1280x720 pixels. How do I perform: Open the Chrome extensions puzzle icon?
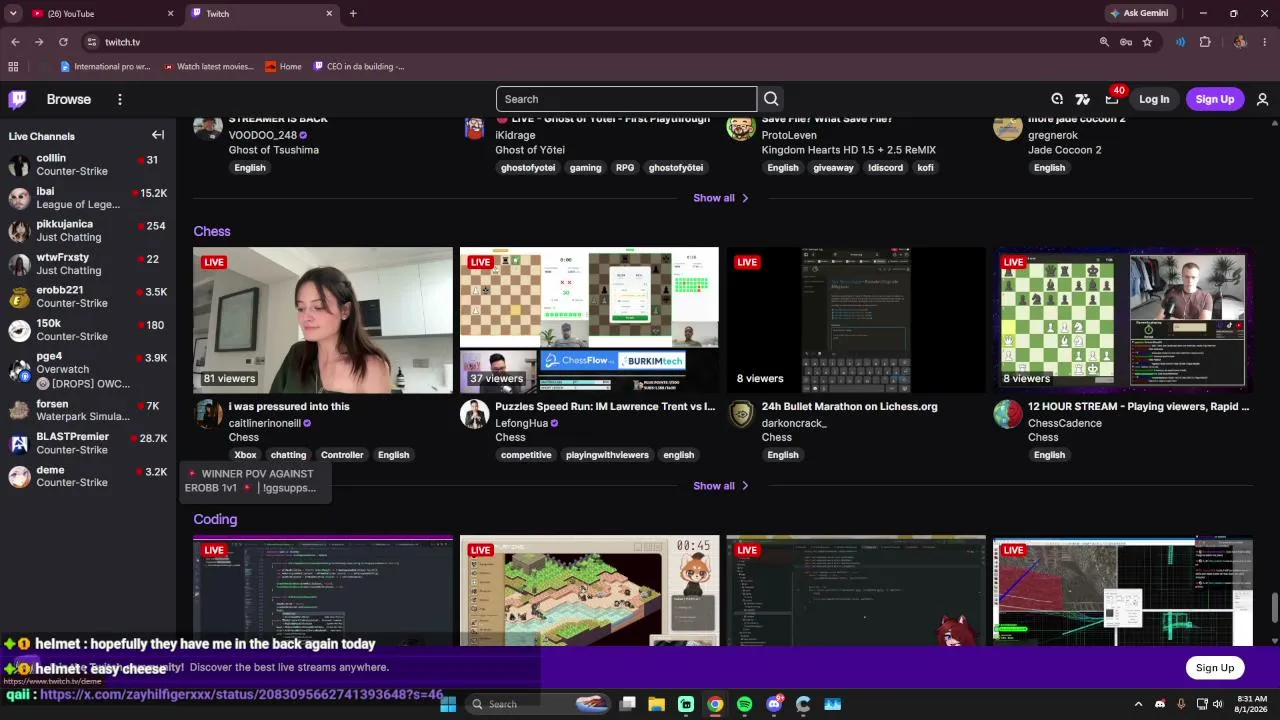(1205, 42)
